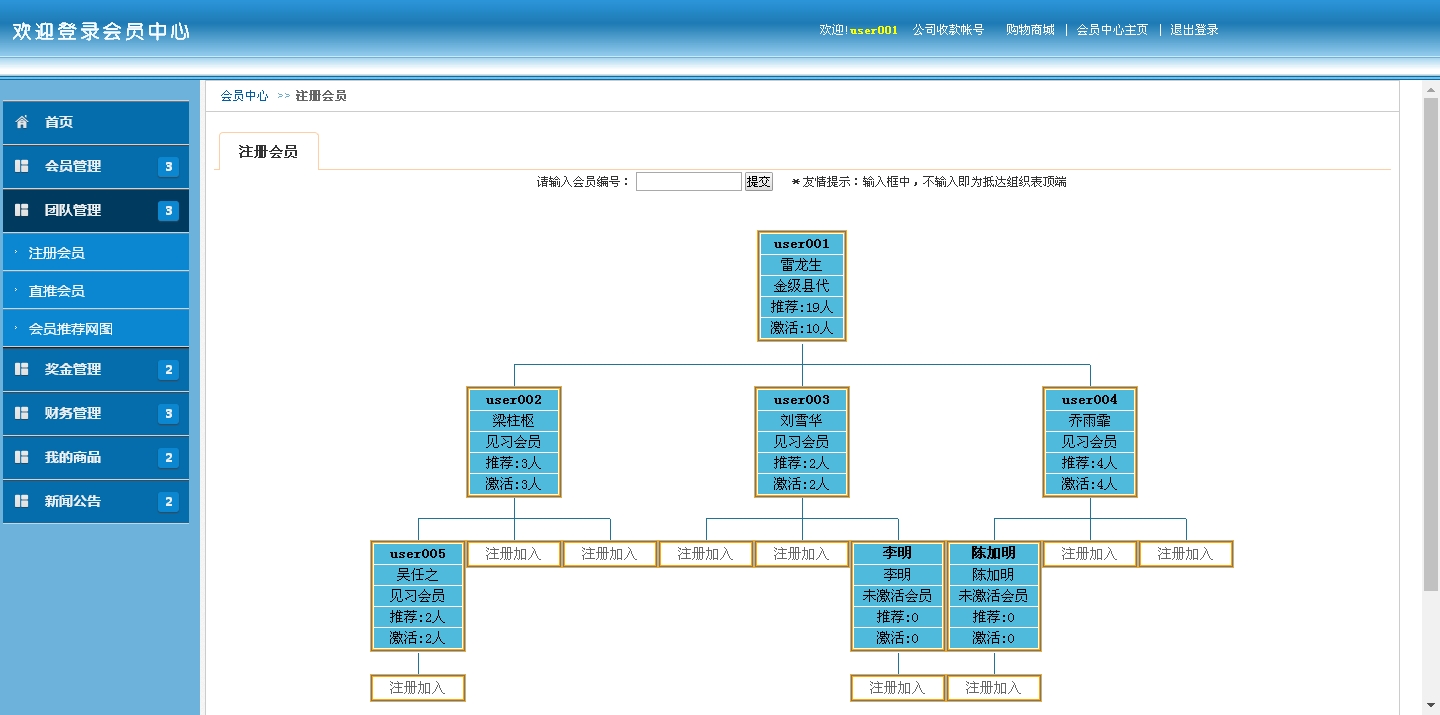Focus the 会员编号 input field
The height and width of the screenshot is (715, 1440).
click(689, 182)
